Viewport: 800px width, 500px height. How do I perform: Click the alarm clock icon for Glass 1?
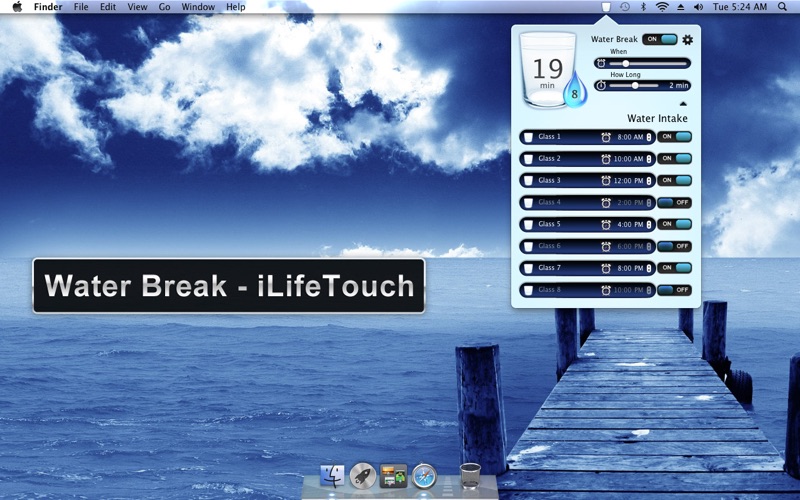pyautogui.click(x=606, y=137)
